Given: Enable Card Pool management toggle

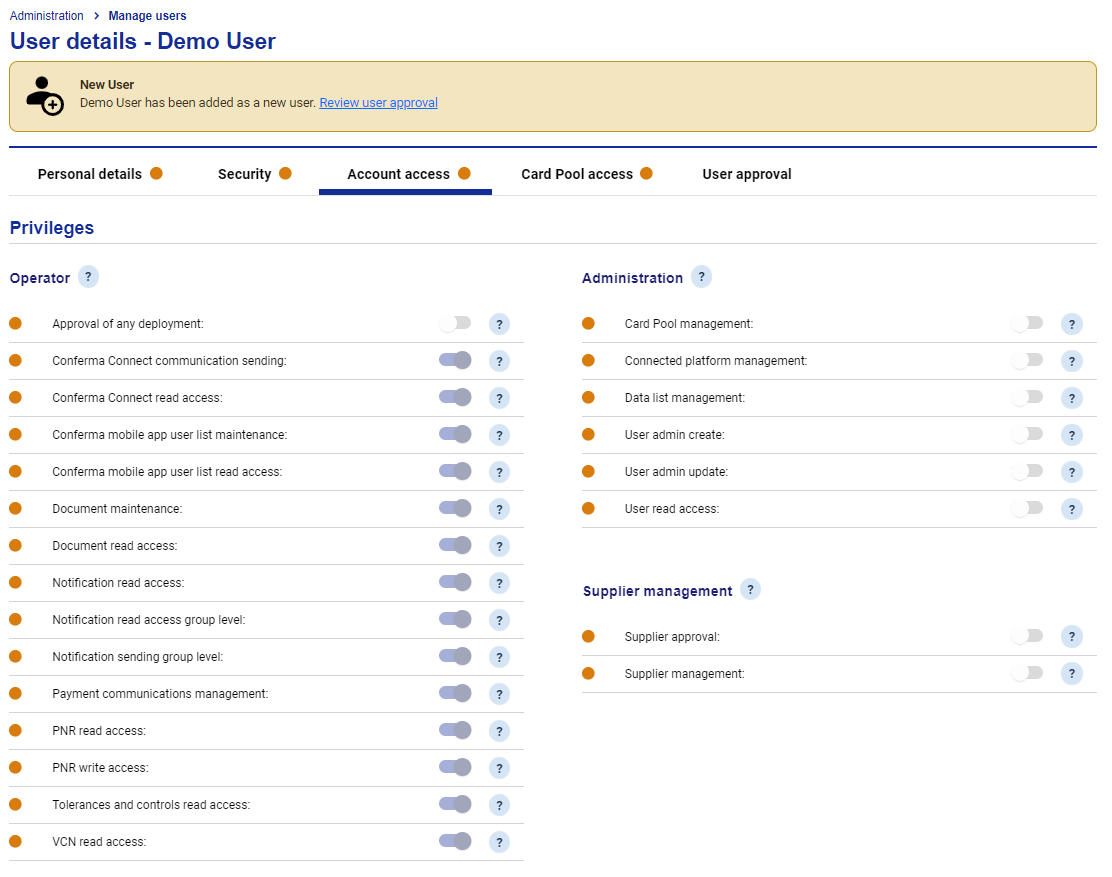Looking at the screenshot, I should point(1027,323).
